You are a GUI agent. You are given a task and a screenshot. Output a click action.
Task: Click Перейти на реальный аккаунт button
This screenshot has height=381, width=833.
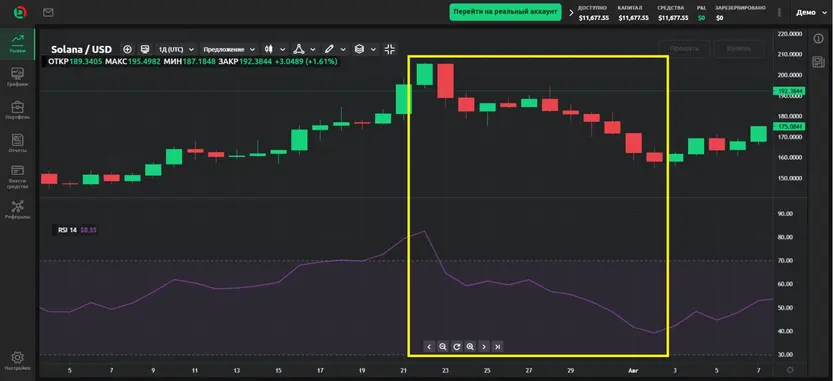506,12
